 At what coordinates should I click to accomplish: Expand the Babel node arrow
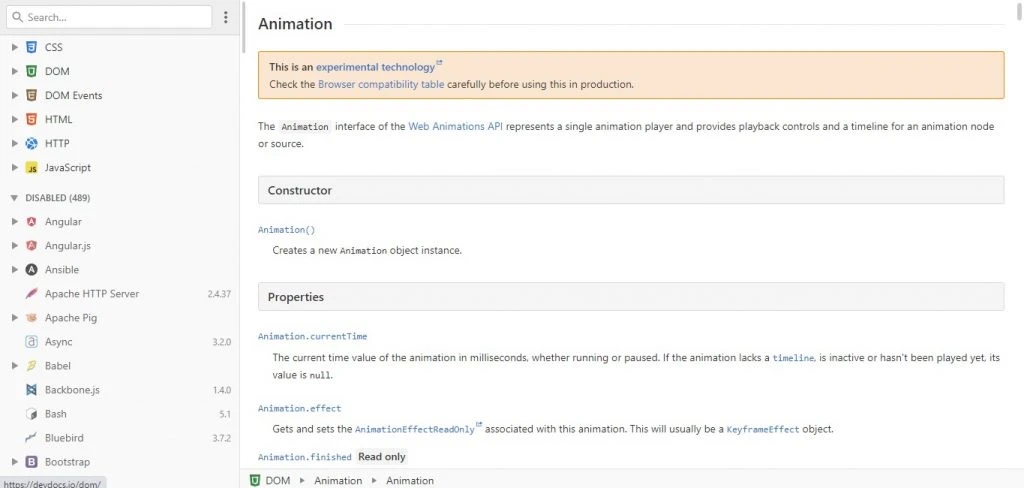14,366
